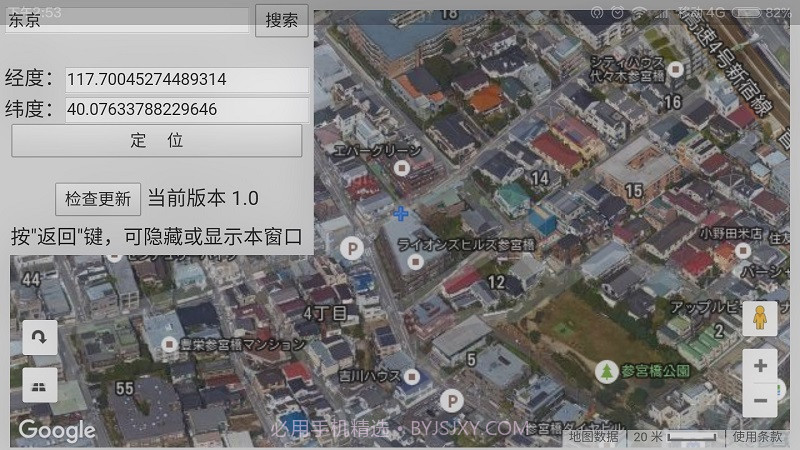Screen dimensions: 800x450
Task: Select the エバーグリーン building marker
Action: [401, 169]
